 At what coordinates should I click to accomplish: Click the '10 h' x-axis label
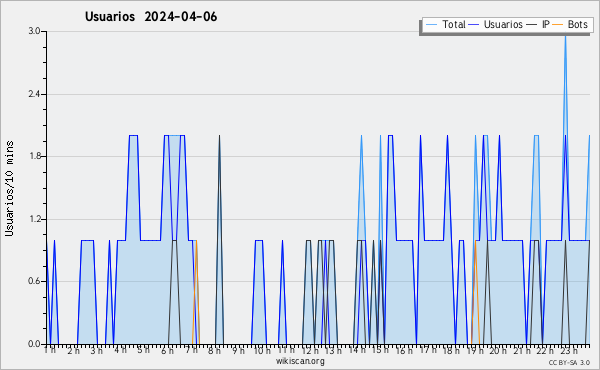pos(262,350)
